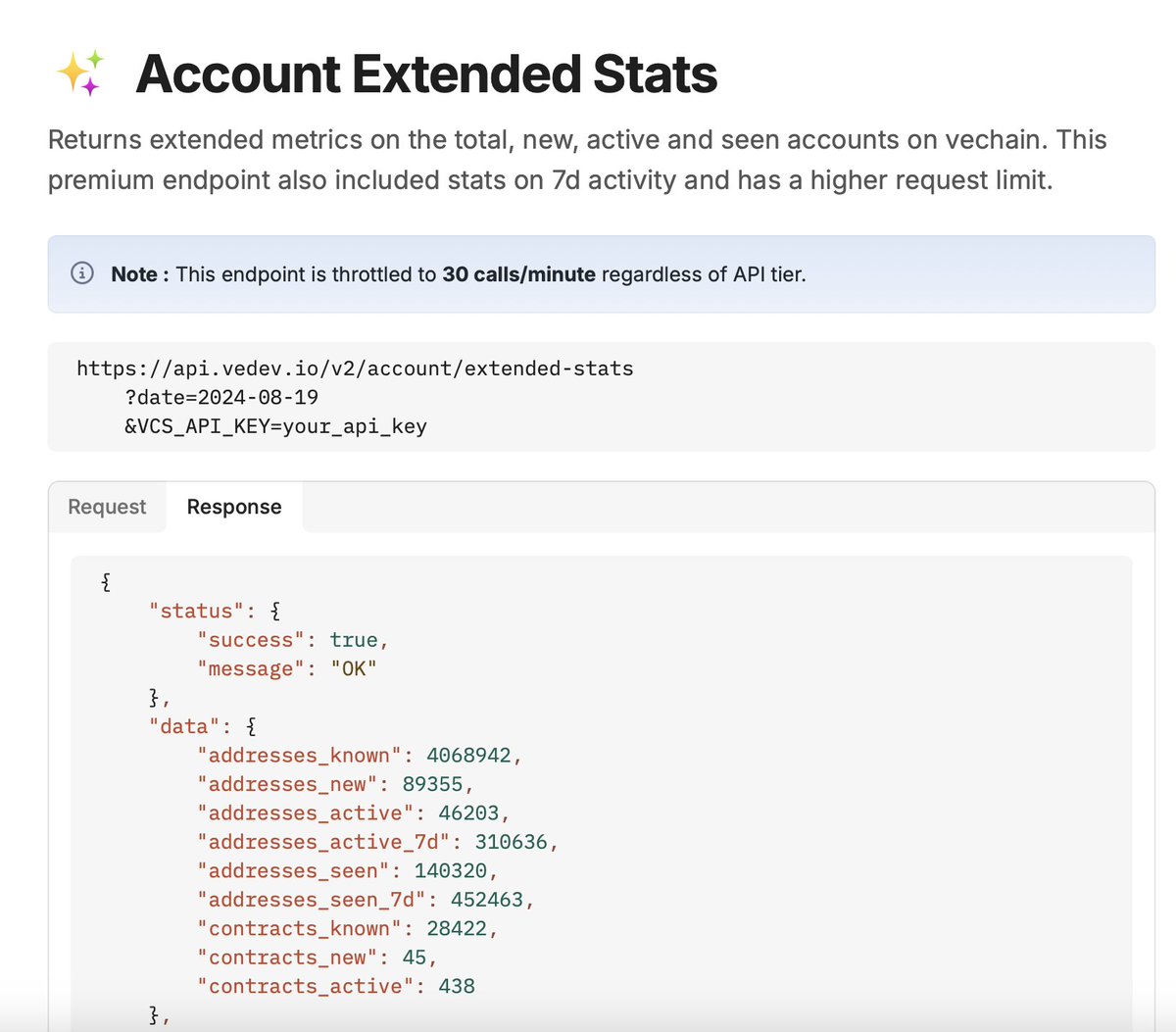Image resolution: width=1176 pixels, height=1032 pixels.
Task: Click the endpoint URL https://api.vedev.io/v2/account/extended-stats
Action: pos(355,369)
